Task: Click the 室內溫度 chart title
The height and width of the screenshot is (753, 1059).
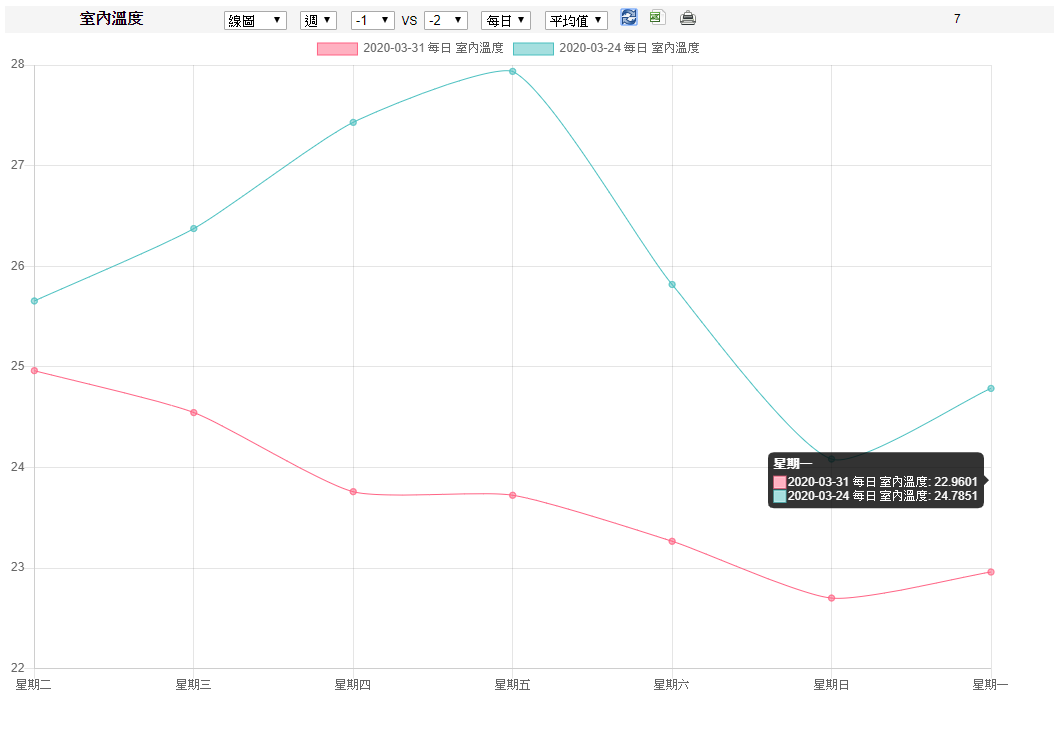Action: [x=111, y=19]
